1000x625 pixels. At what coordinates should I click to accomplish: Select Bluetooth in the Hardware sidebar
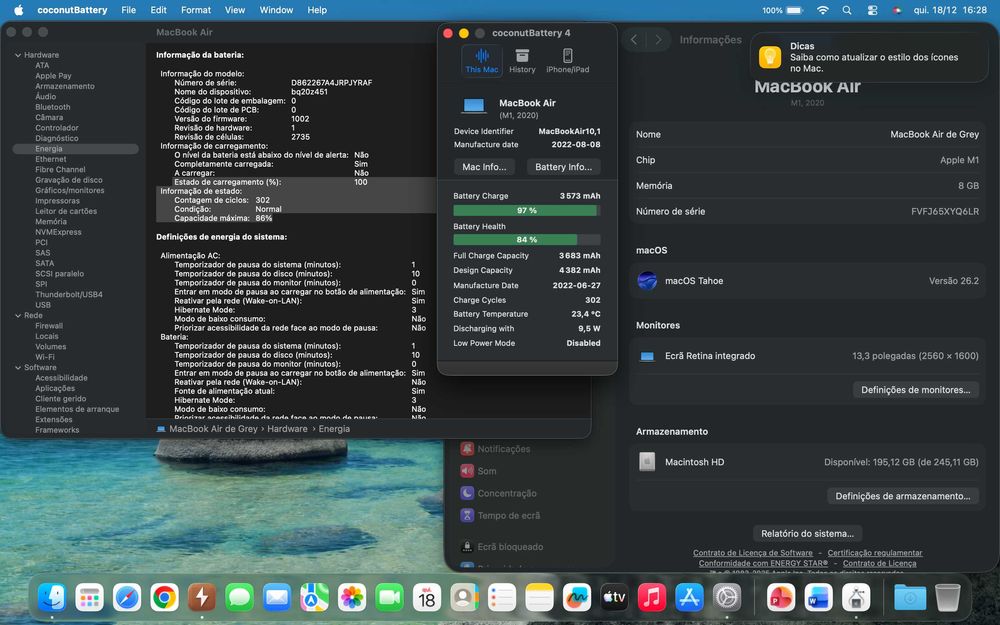[x=53, y=107]
